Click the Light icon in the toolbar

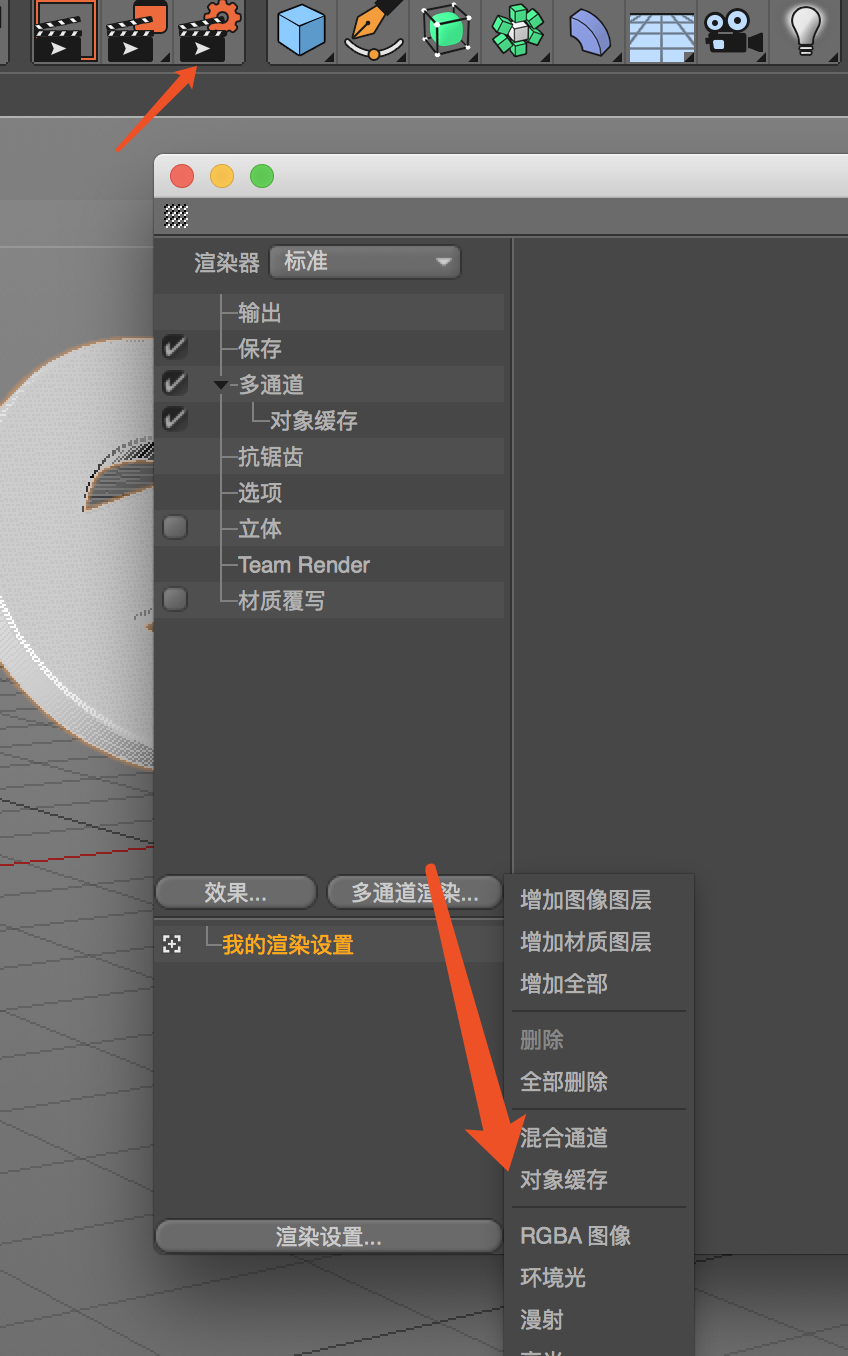pyautogui.click(x=804, y=32)
